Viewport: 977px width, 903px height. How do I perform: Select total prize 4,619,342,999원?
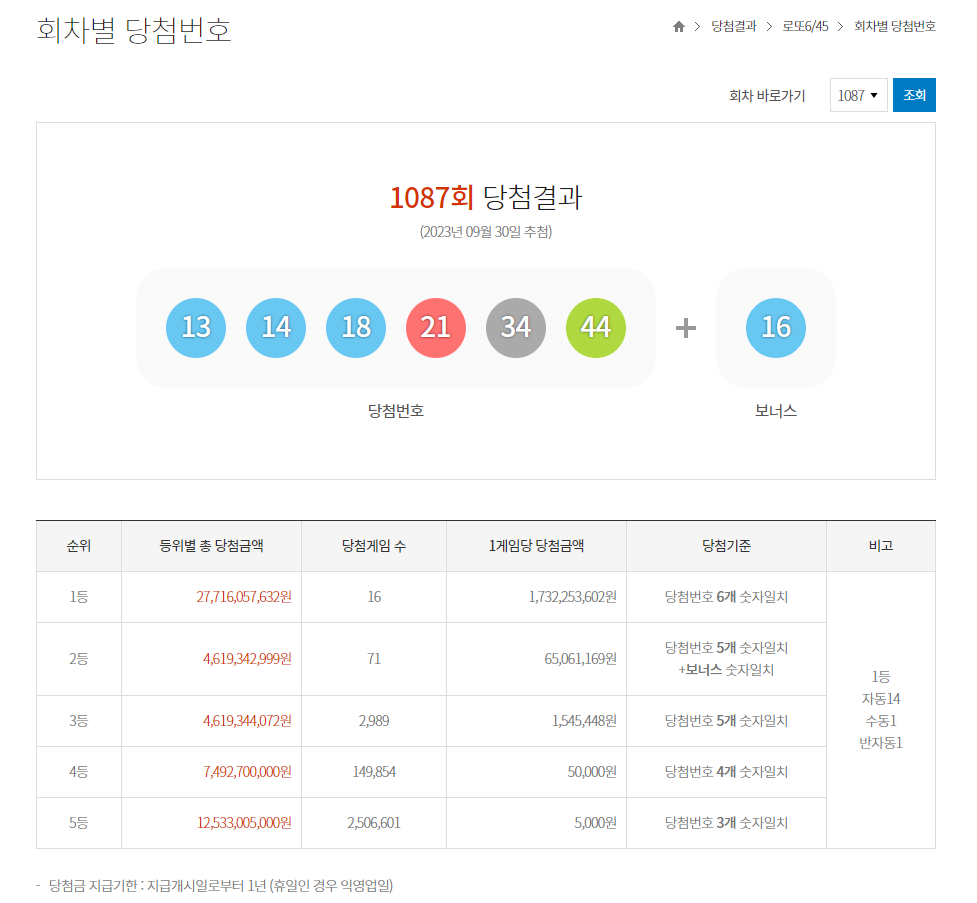point(247,659)
